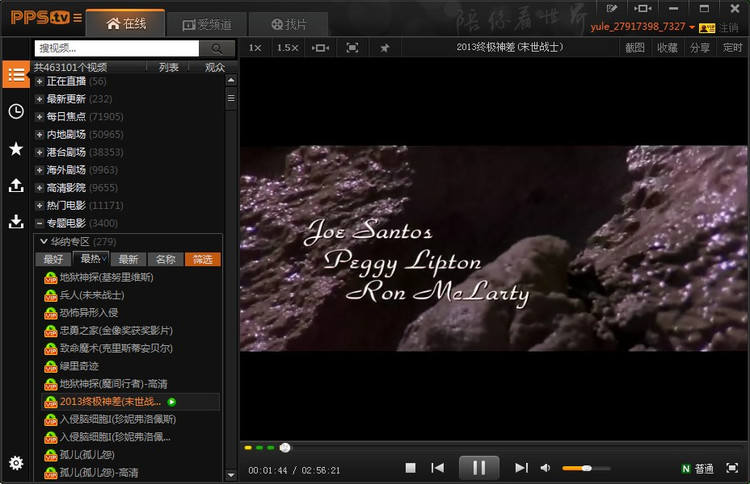The width and height of the screenshot is (750, 484).
Task: Expand the 港台剧场 category
Action: click(x=40, y=152)
